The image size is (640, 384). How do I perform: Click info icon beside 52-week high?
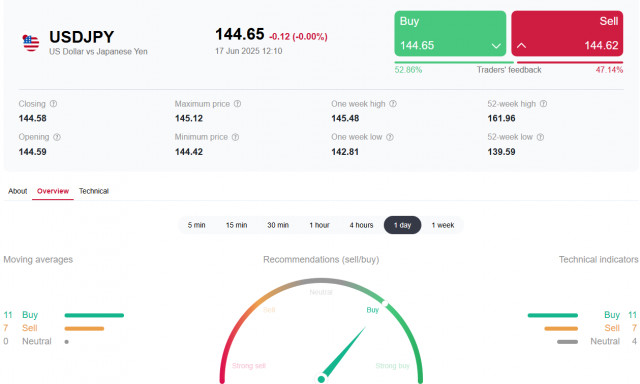point(543,104)
